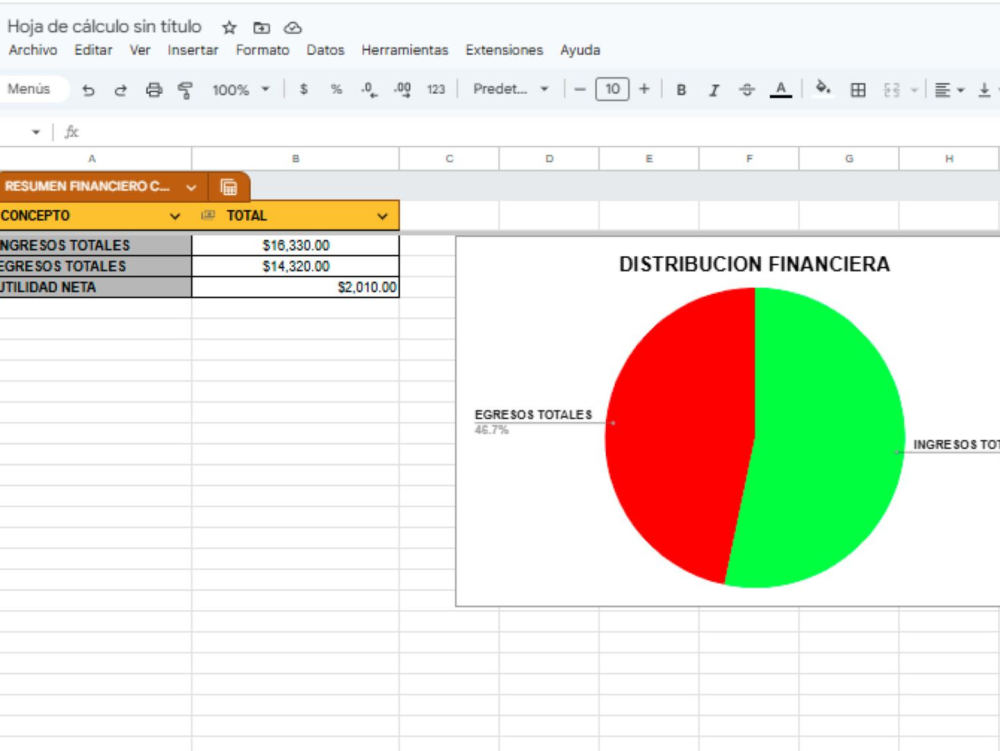The height and width of the screenshot is (751, 1000).
Task: Format as percent
Action: pyautogui.click(x=336, y=89)
